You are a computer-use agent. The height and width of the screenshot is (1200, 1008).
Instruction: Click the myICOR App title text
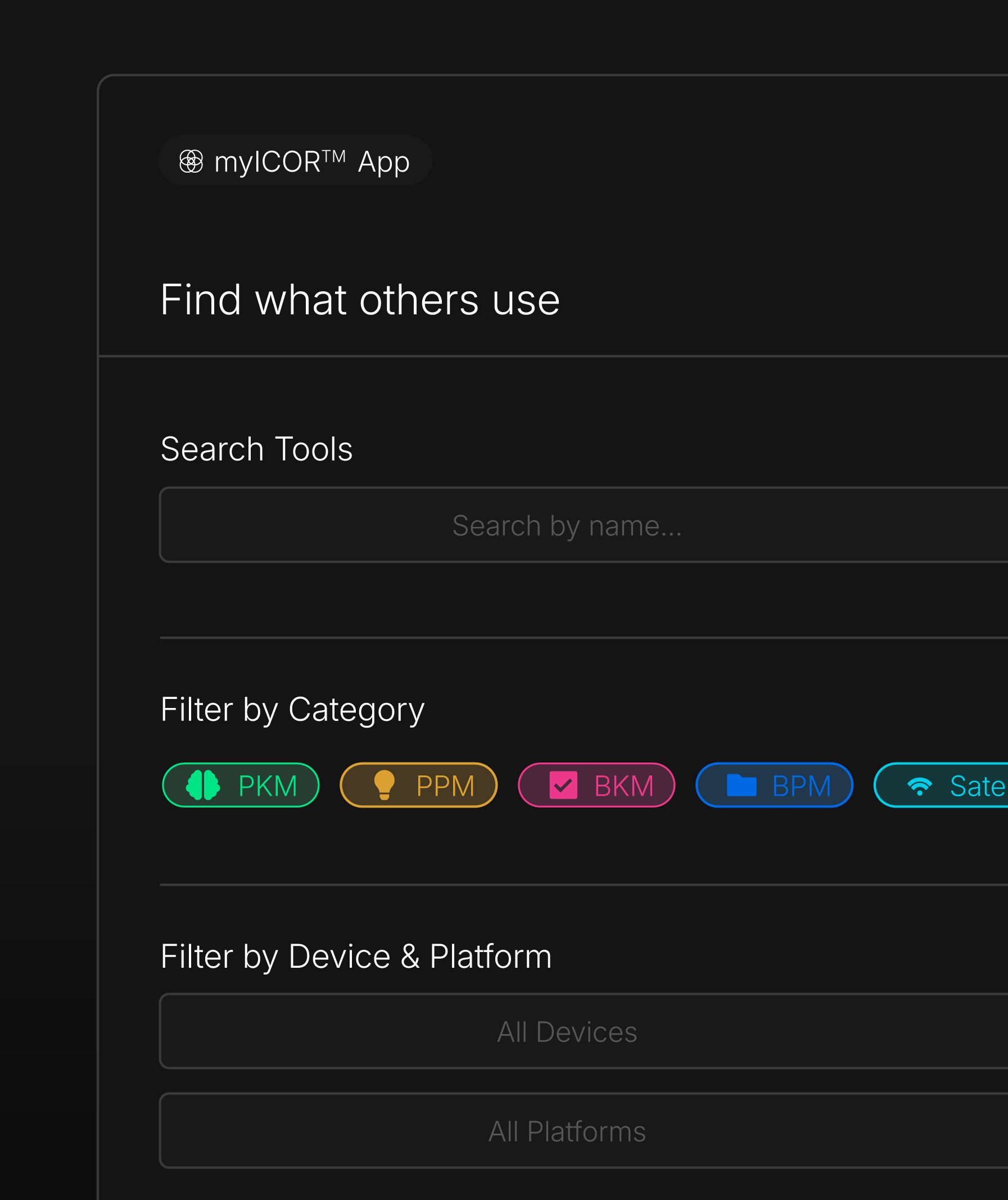(x=311, y=163)
